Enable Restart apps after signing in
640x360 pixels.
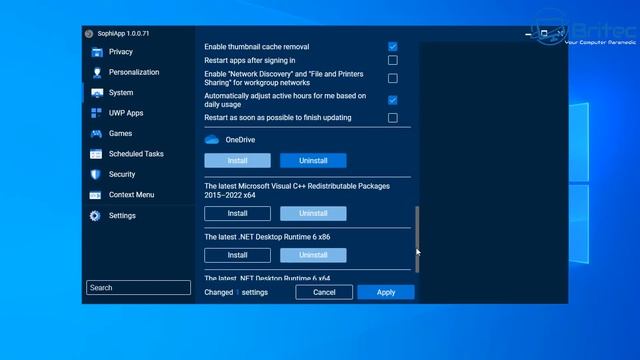tap(393, 60)
